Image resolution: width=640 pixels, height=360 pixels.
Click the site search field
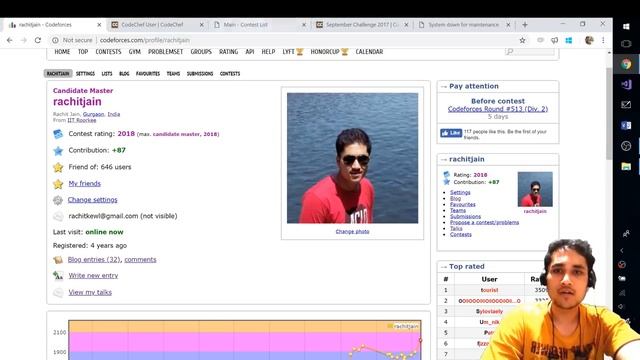click(529, 51)
